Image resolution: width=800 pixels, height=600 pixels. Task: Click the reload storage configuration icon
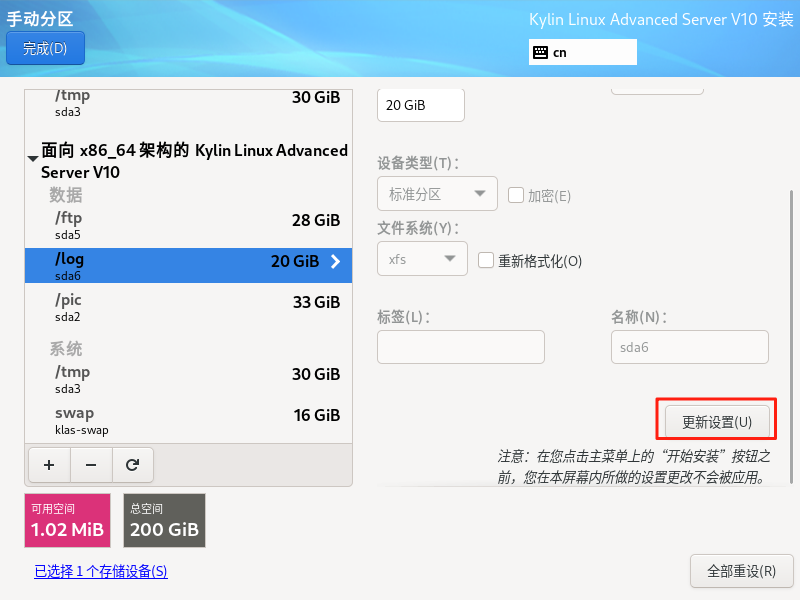[x=133, y=465]
